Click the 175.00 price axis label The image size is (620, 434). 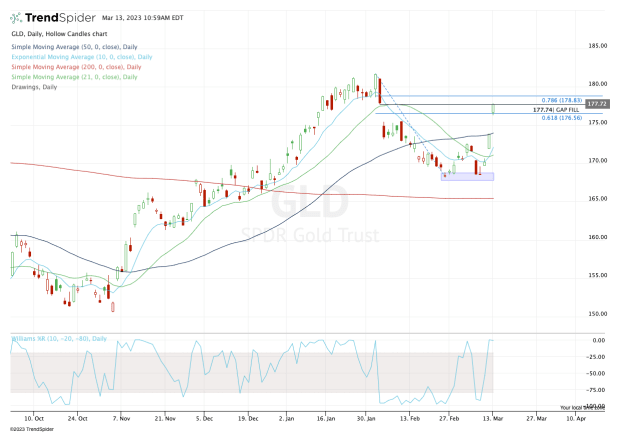click(597, 123)
